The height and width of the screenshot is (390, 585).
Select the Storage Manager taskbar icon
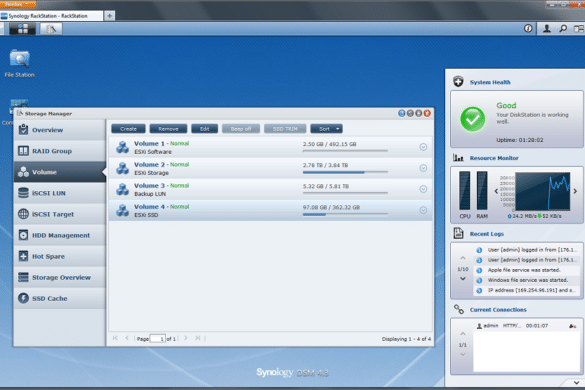(51, 29)
